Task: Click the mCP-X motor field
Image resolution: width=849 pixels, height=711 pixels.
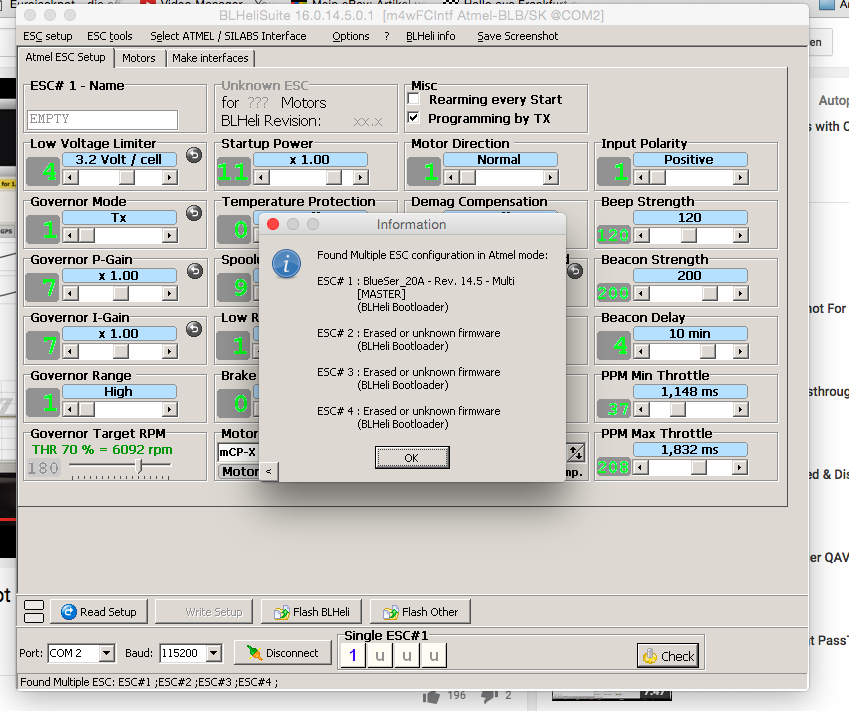Action: coord(238,452)
